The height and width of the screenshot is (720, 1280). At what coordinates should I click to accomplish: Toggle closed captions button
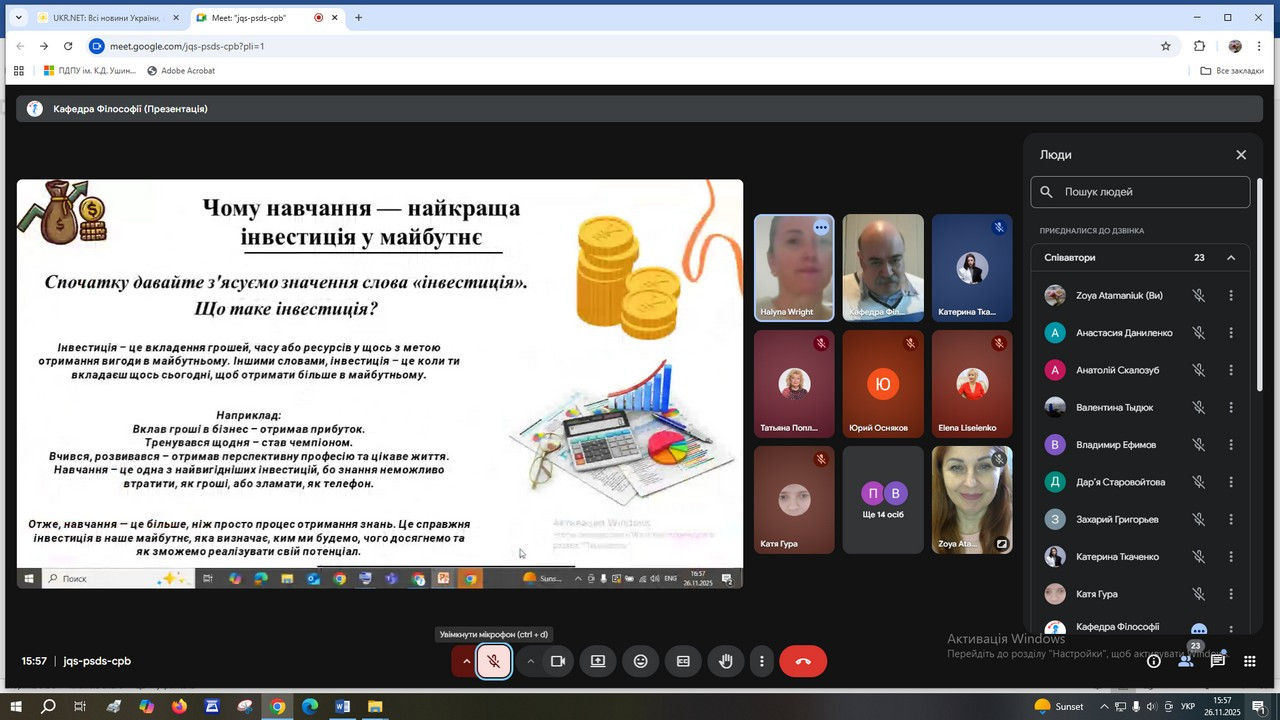tap(684, 661)
